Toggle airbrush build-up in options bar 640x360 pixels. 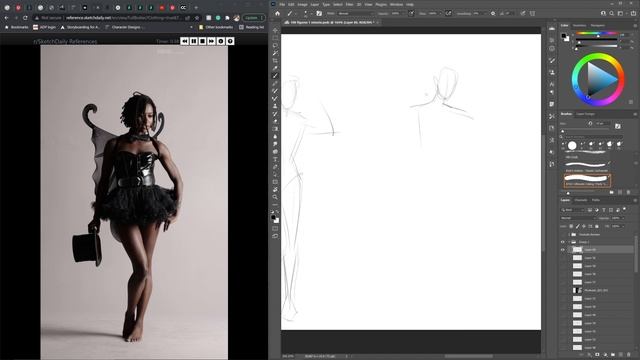click(x=448, y=13)
